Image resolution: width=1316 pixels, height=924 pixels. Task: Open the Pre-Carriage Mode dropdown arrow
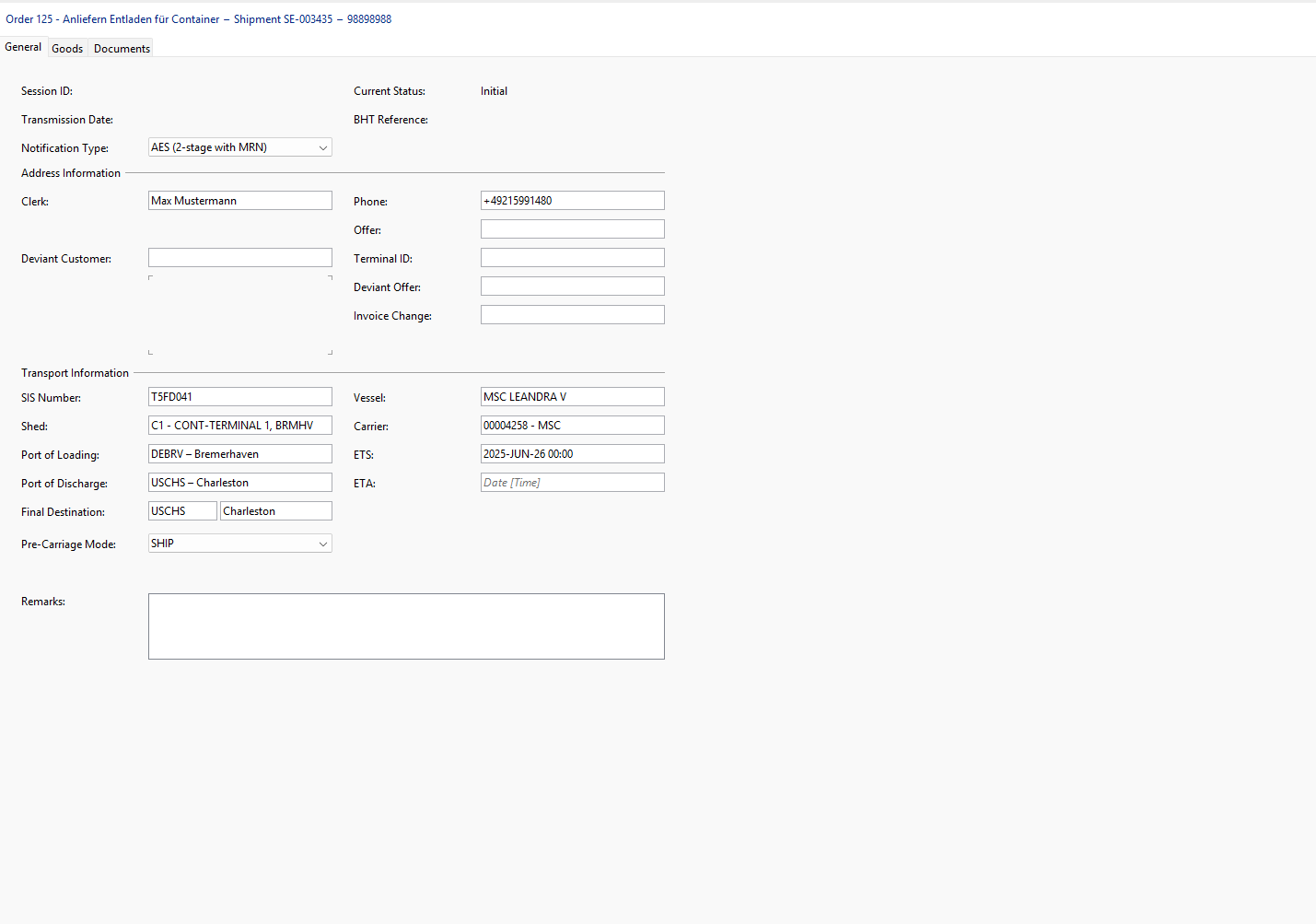click(x=322, y=544)
